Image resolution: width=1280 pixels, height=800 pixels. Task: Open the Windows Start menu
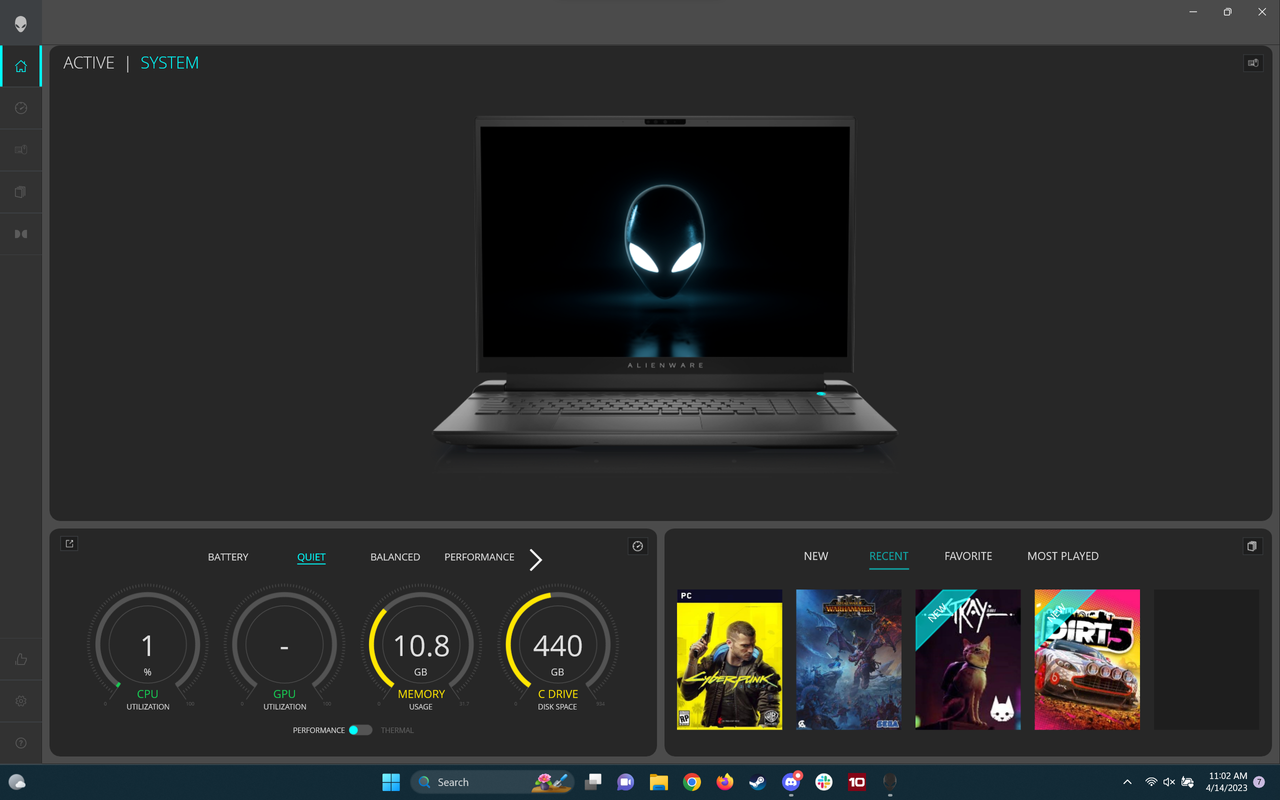[391, 782]
